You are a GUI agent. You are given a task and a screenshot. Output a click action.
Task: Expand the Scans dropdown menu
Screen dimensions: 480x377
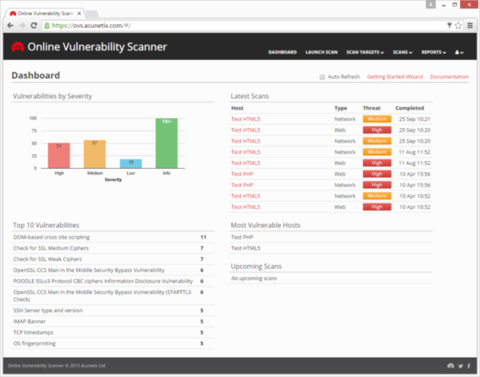click(402, 52)
